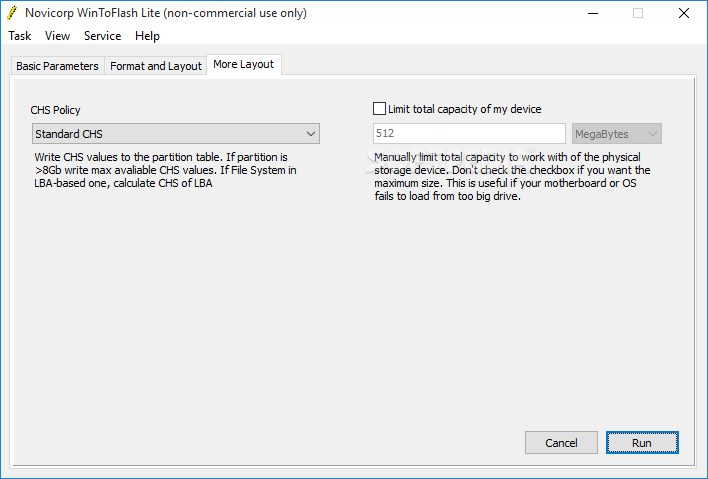Open the View menu
The height and width of the screenshot is (479, 708).
tap(57, 36)
